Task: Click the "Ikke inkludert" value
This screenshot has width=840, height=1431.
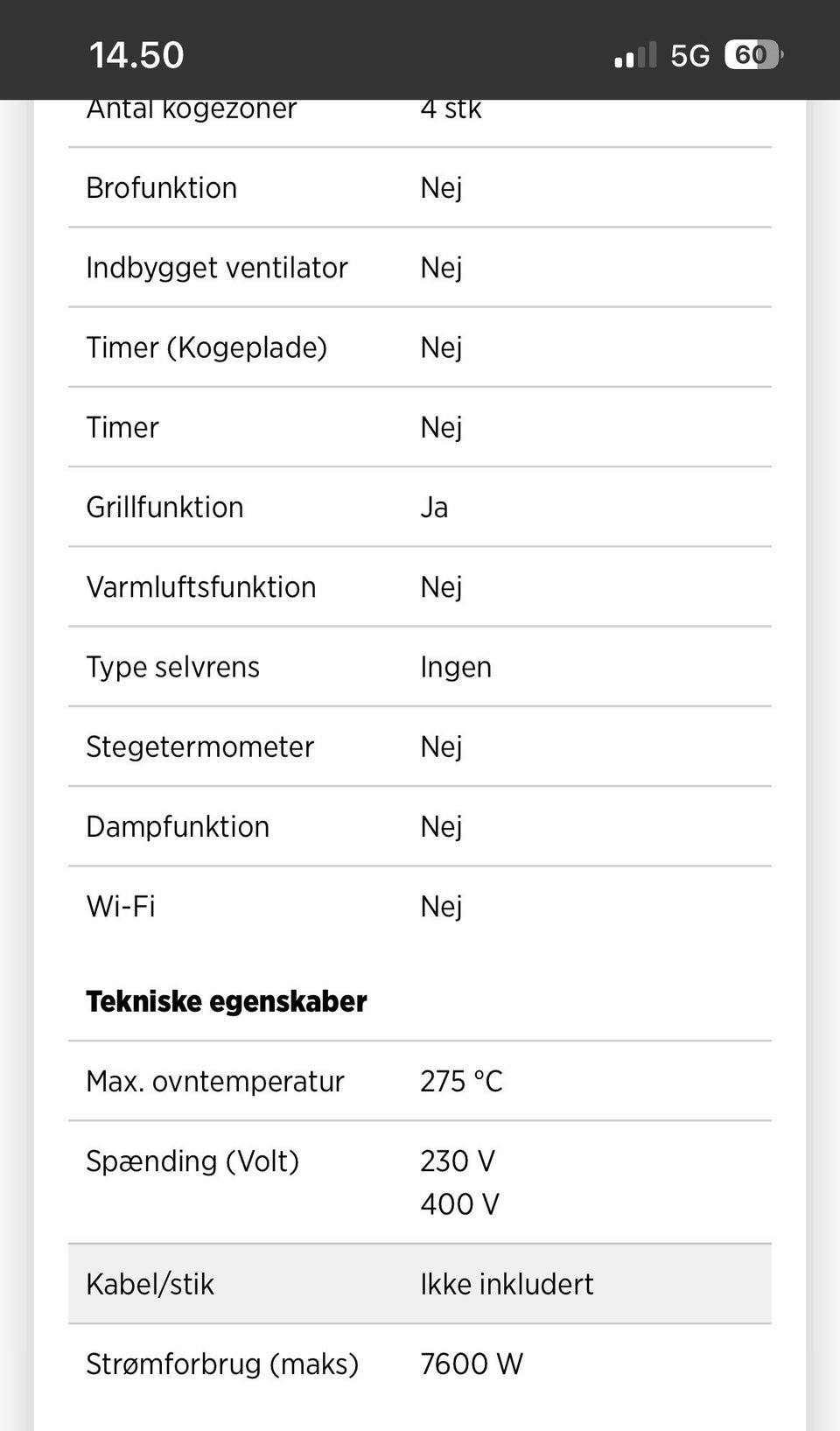Action: coord(507,1284)
